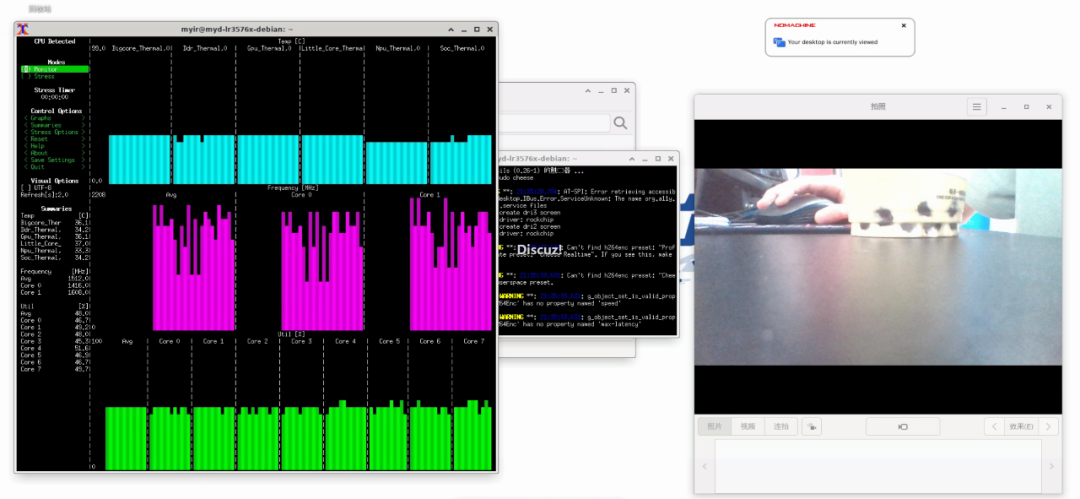Click Reset in Control Options

pyautogui.click(x=39, y=139)
